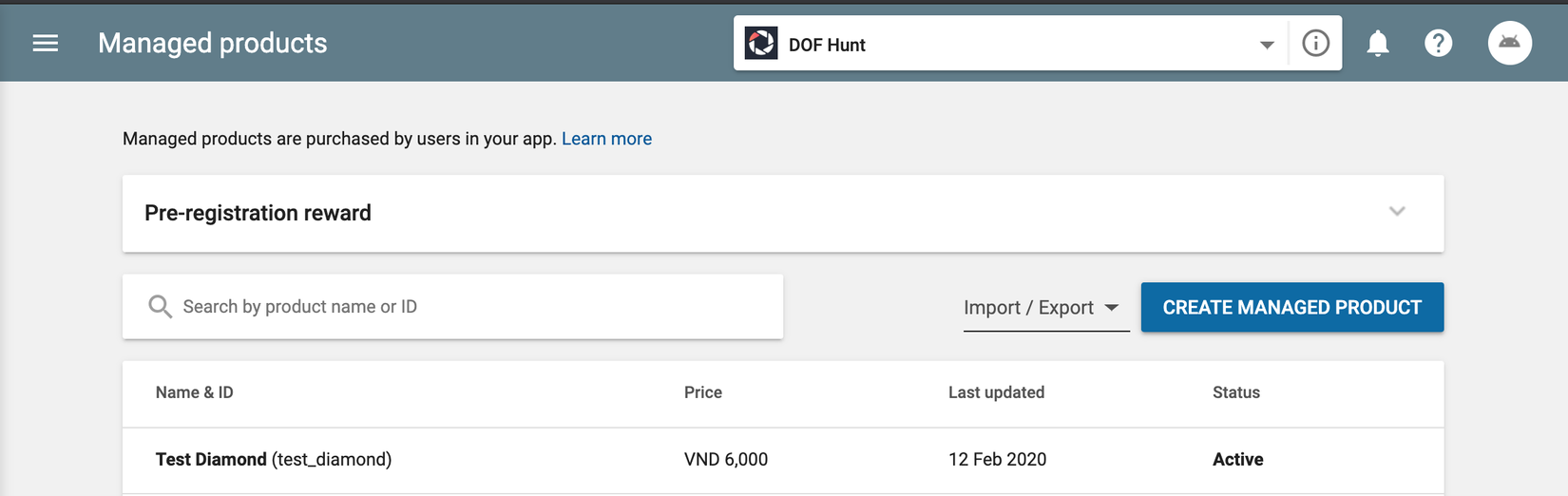The image size is (1568, 496).
Task: Open the hamburger navigation menu
Action: coord(46,44)
